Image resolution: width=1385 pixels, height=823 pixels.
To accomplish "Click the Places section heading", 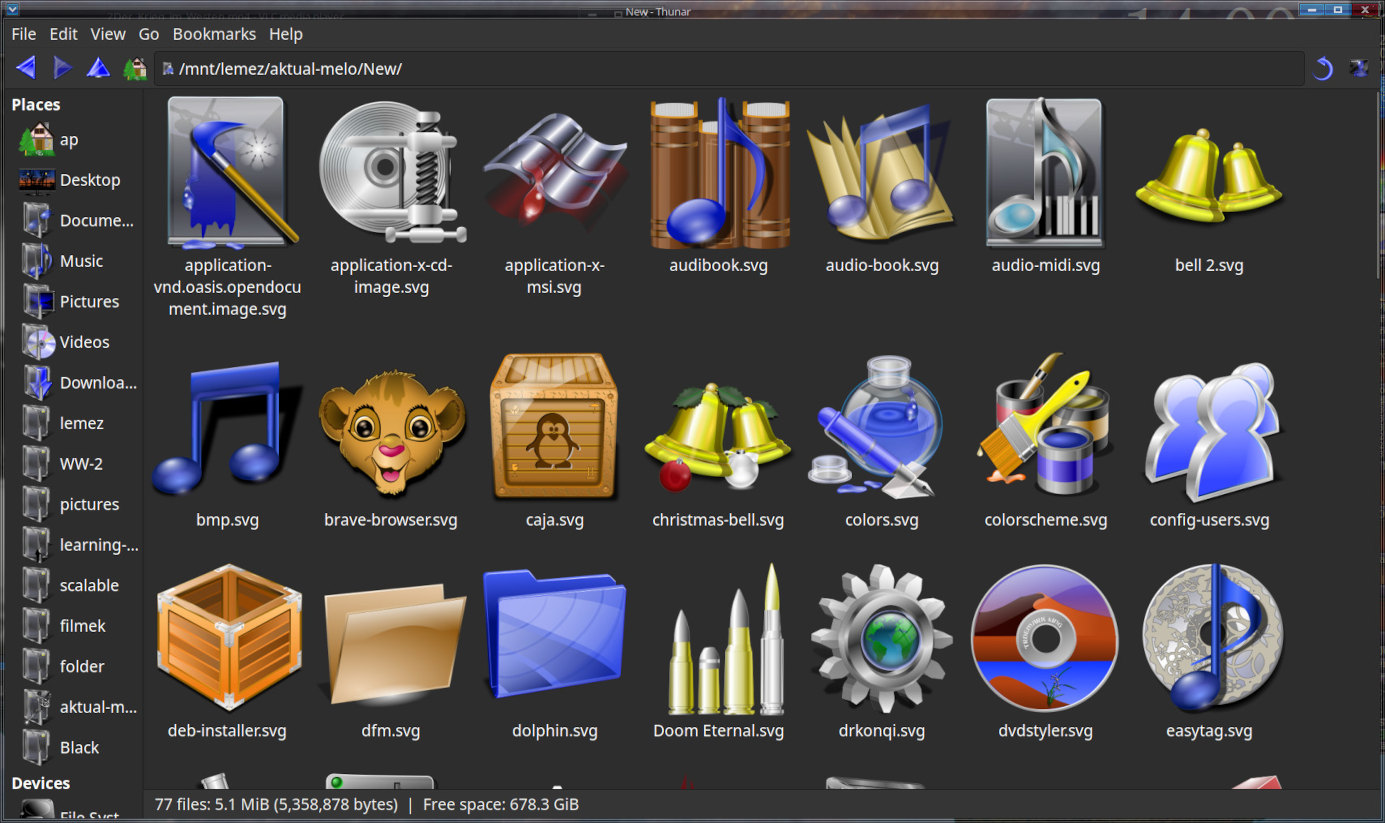I will coord(36,105).
